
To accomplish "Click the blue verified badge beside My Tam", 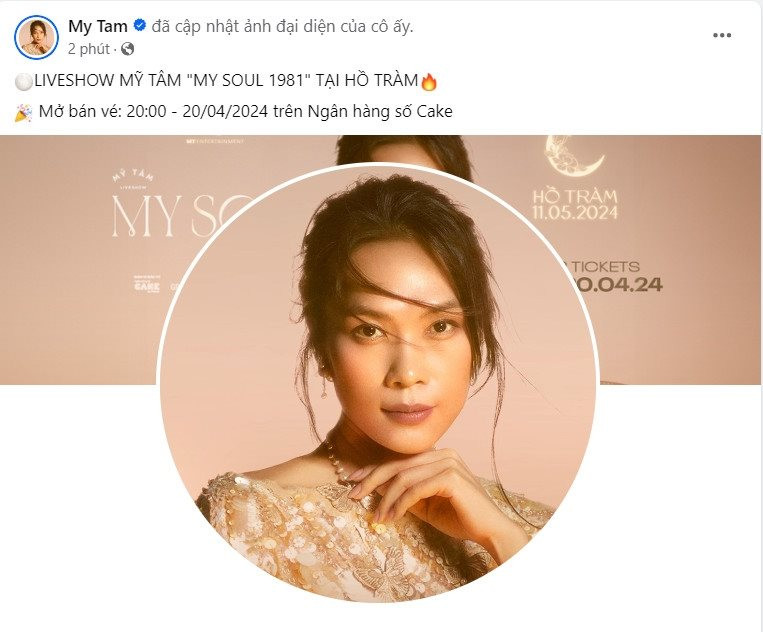I will [x=140, y=25].
